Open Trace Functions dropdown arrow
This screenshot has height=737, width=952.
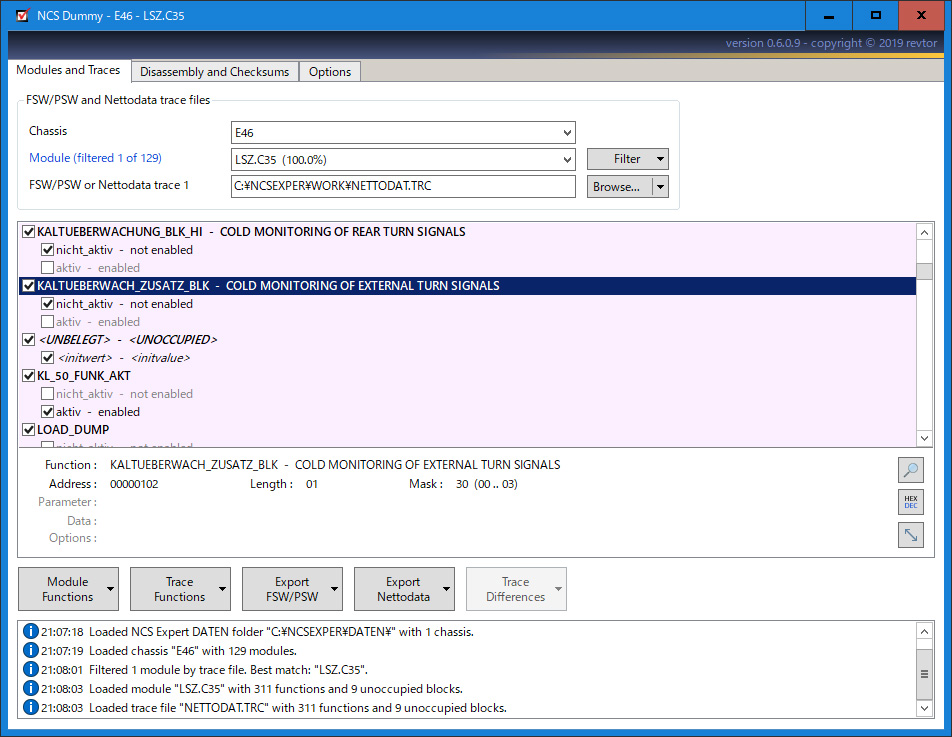pos(222,589)
